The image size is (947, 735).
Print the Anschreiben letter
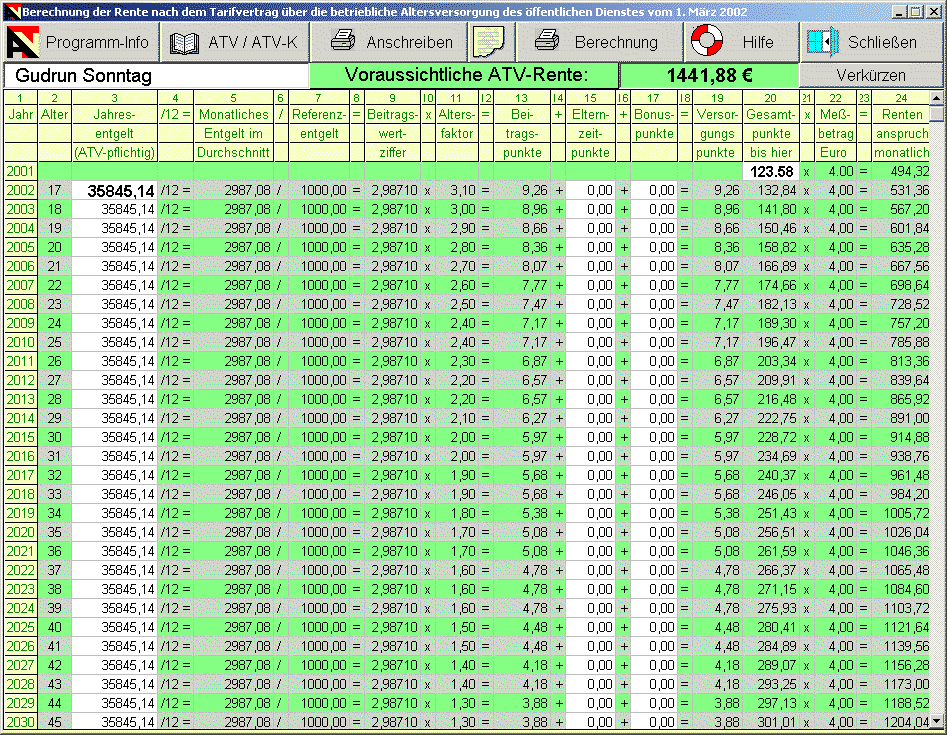tap(390, 42)
